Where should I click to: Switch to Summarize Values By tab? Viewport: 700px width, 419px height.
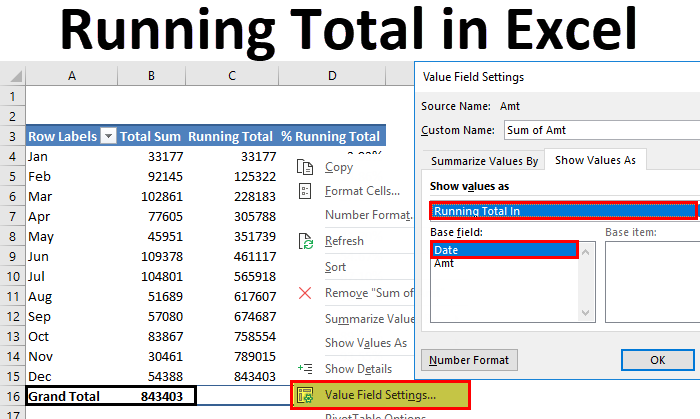(x=485, y=160)
